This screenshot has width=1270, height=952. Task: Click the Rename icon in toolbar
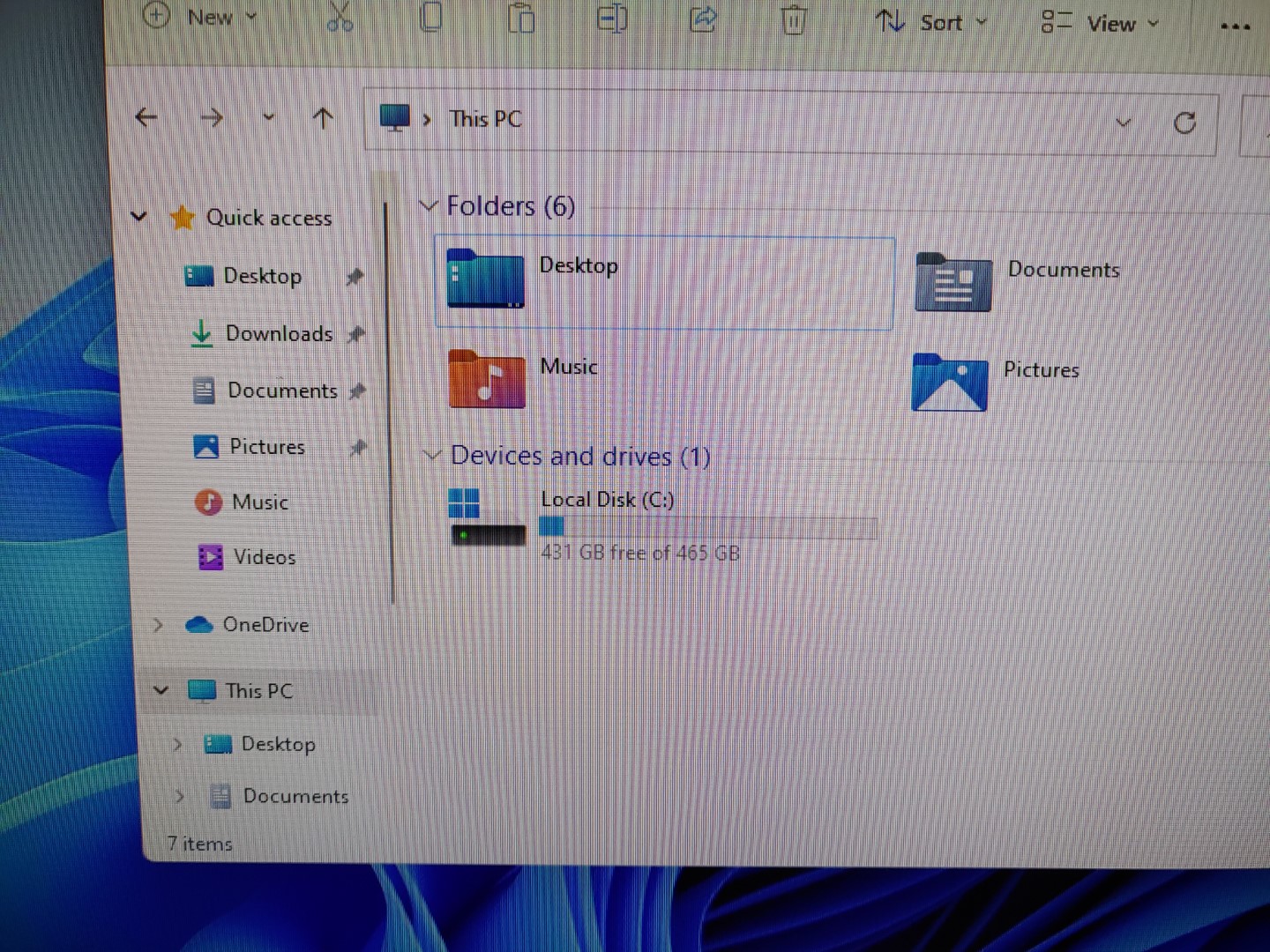point(612,18)
